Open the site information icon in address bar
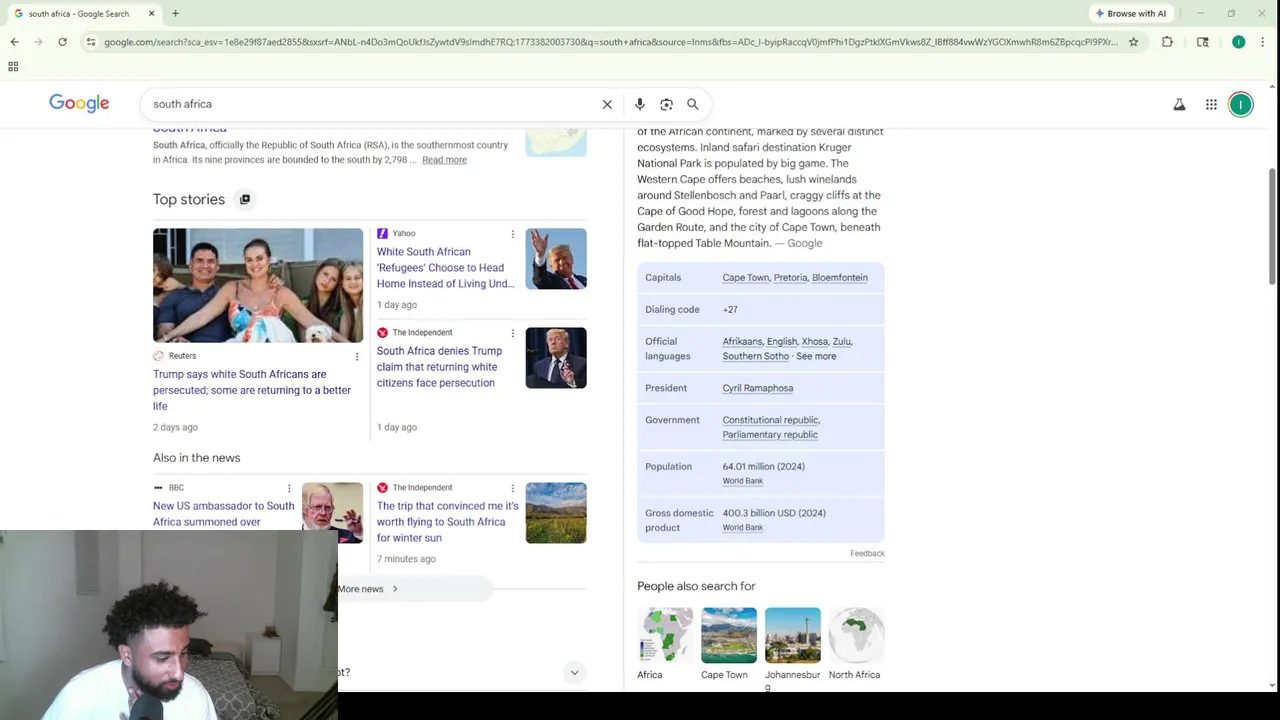Viewport: 1280px width, 720px height. (91, 42)
